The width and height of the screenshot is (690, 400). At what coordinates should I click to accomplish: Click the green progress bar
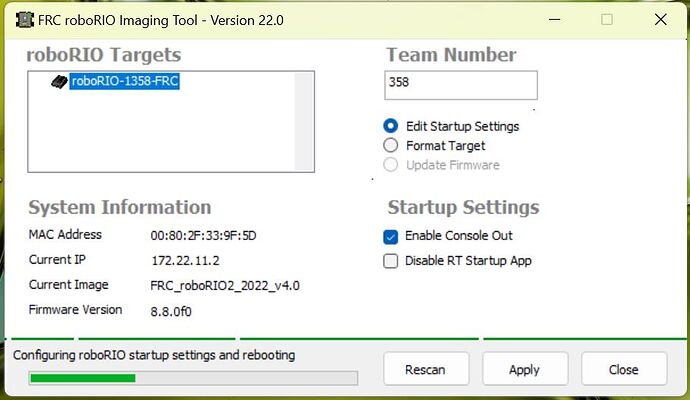point(193,378)
